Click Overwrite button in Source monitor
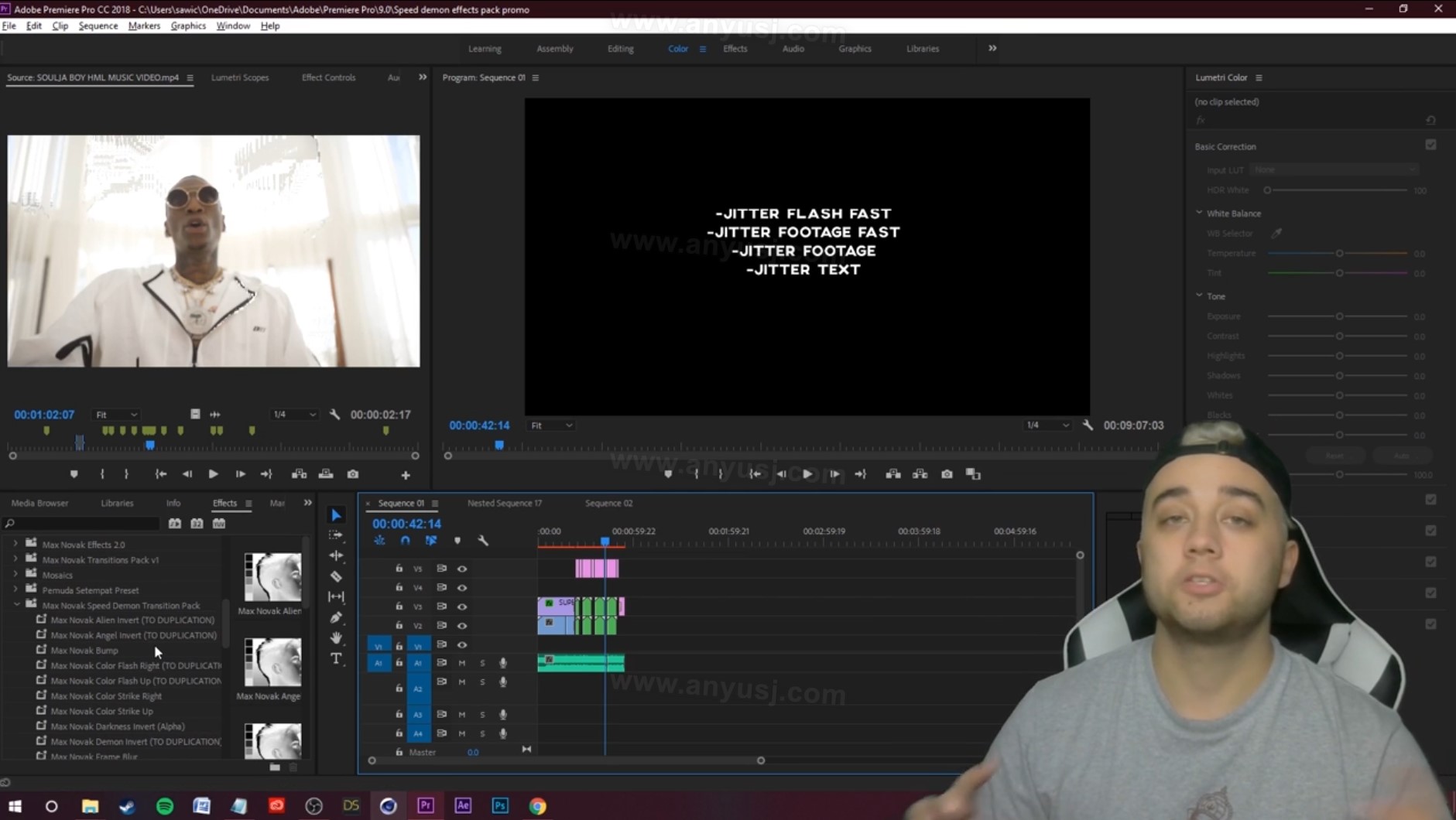Screen dimensions: 1456x820 tap(326, 474)
